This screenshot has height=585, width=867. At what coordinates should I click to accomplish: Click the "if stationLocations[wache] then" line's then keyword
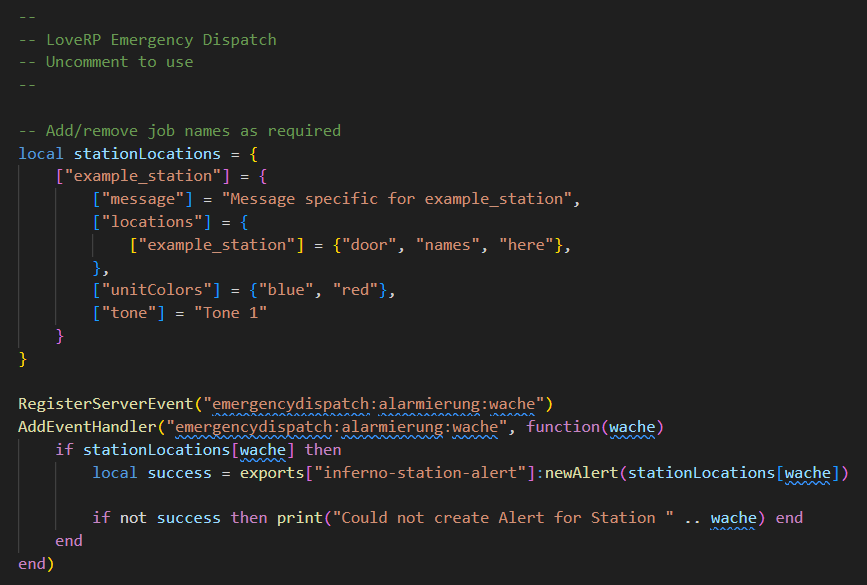323,450
